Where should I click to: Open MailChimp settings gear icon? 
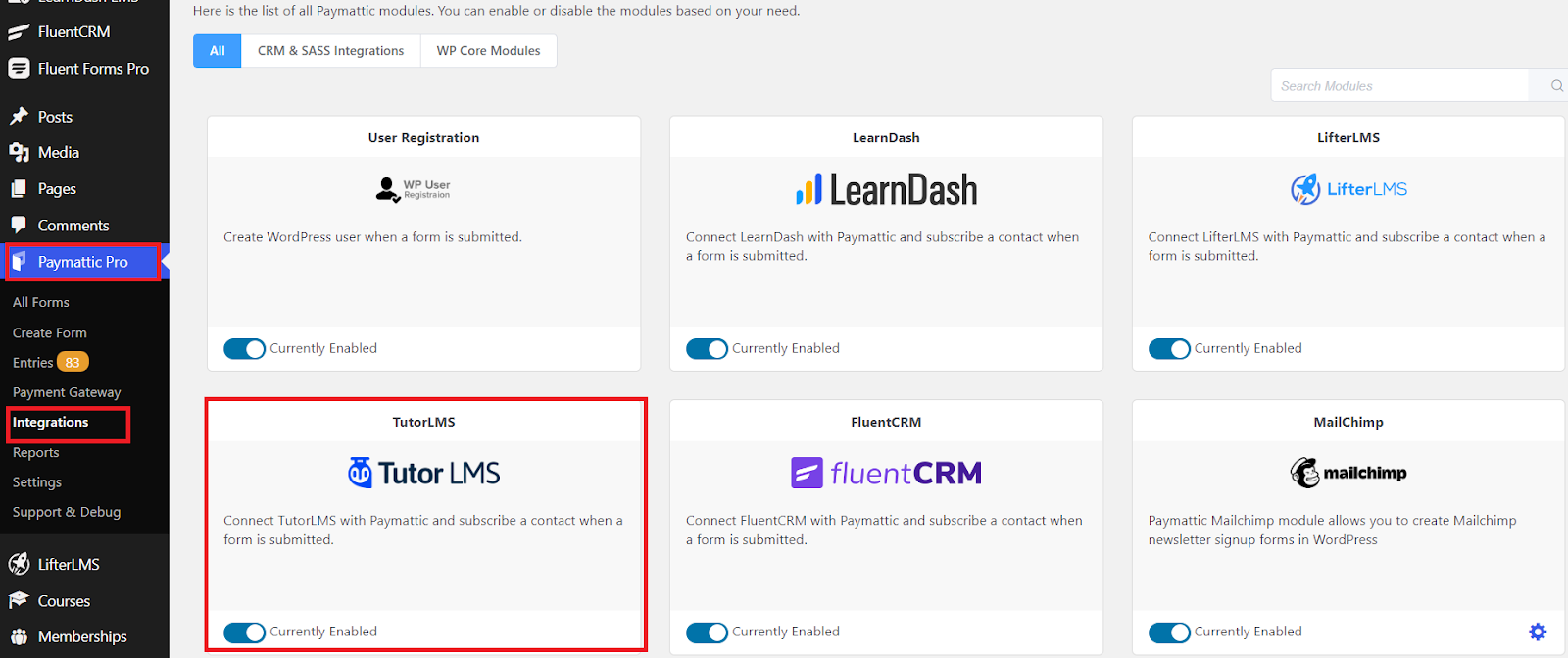(1538, 632)
